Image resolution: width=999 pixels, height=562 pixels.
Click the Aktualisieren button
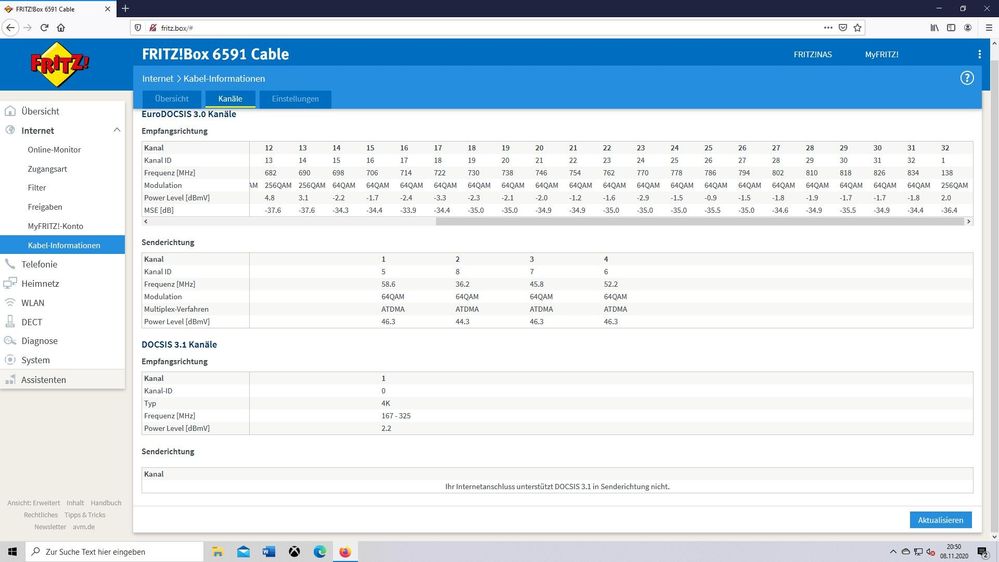tap(940, 520)
